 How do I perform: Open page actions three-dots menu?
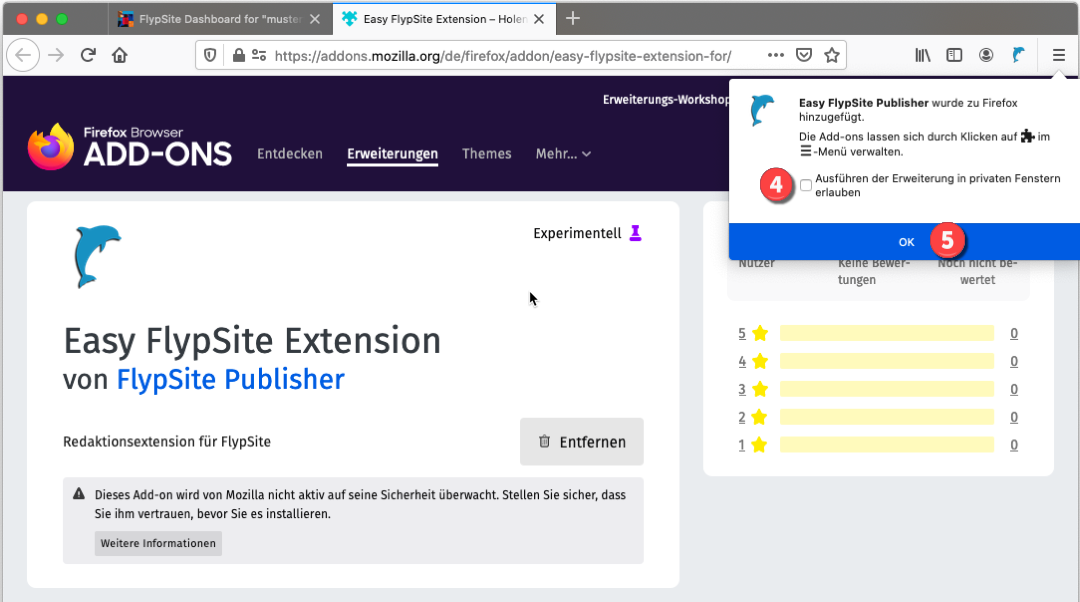tap(776, 55)
